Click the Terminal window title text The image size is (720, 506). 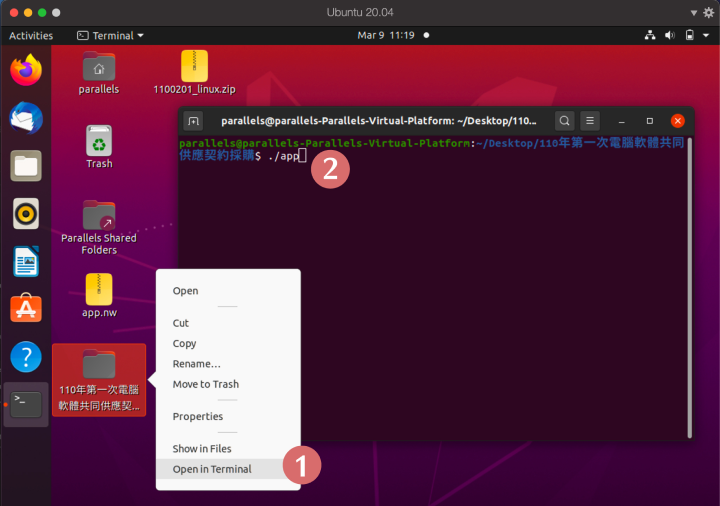[x=378, y=121]
